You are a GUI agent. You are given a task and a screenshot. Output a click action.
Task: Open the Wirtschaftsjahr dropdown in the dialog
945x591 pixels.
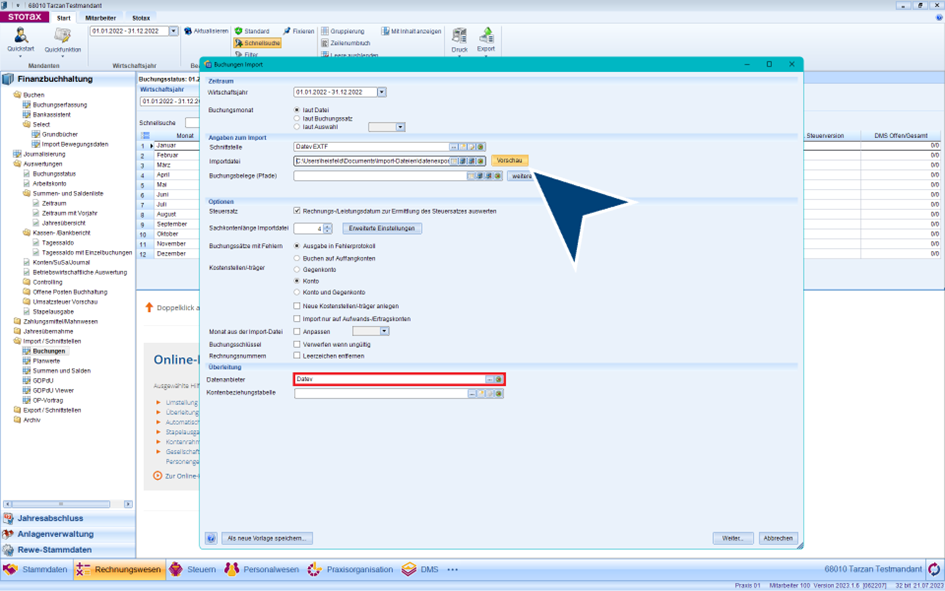point(382,92)
